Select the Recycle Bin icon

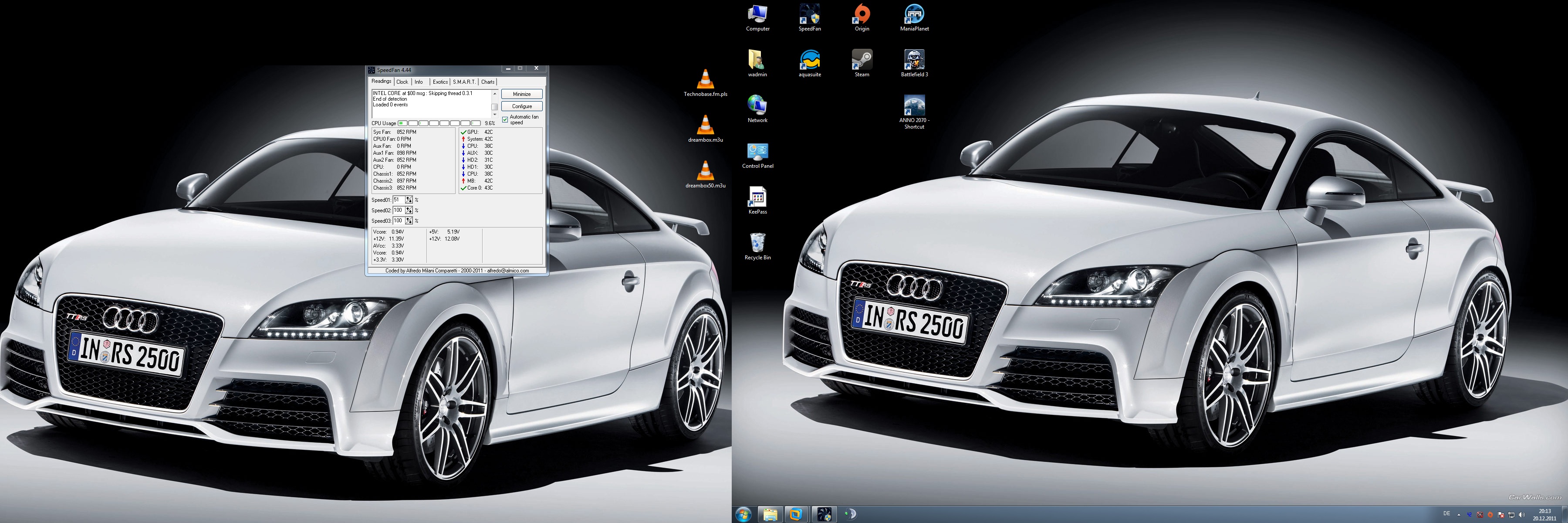coord(758,247)
